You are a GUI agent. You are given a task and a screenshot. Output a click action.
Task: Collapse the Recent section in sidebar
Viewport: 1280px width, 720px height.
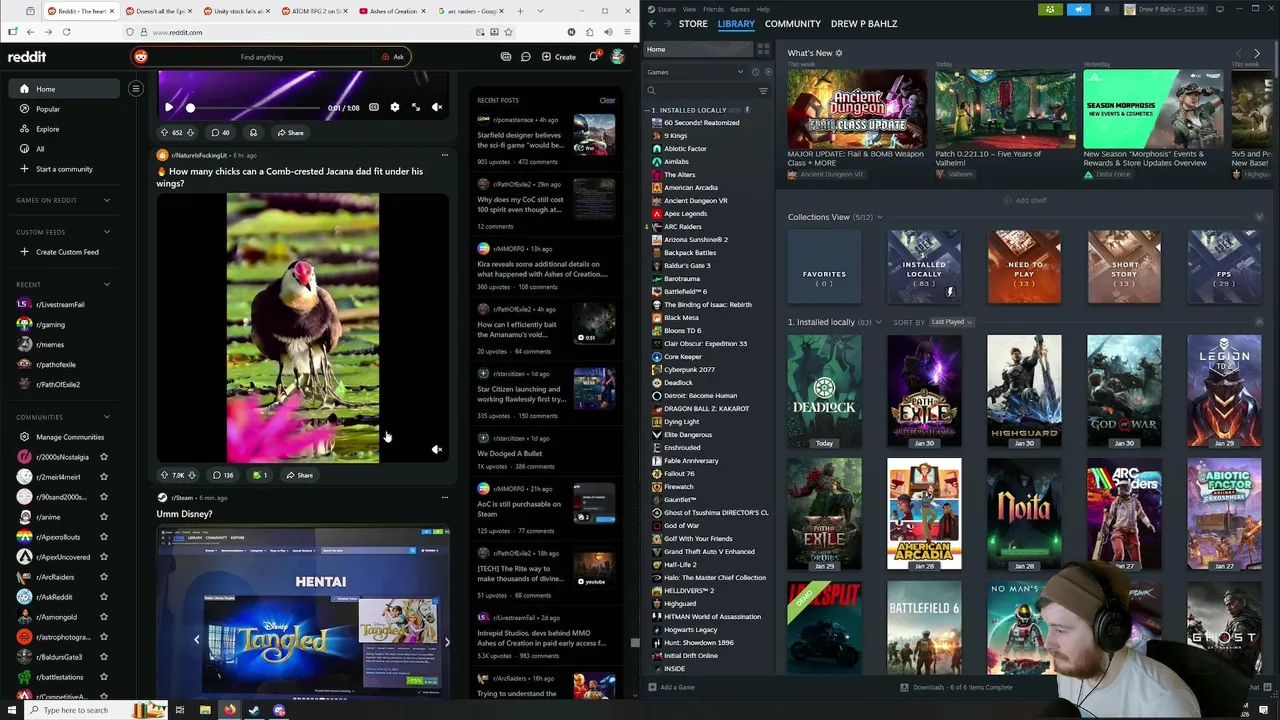[x=107, y=284]
